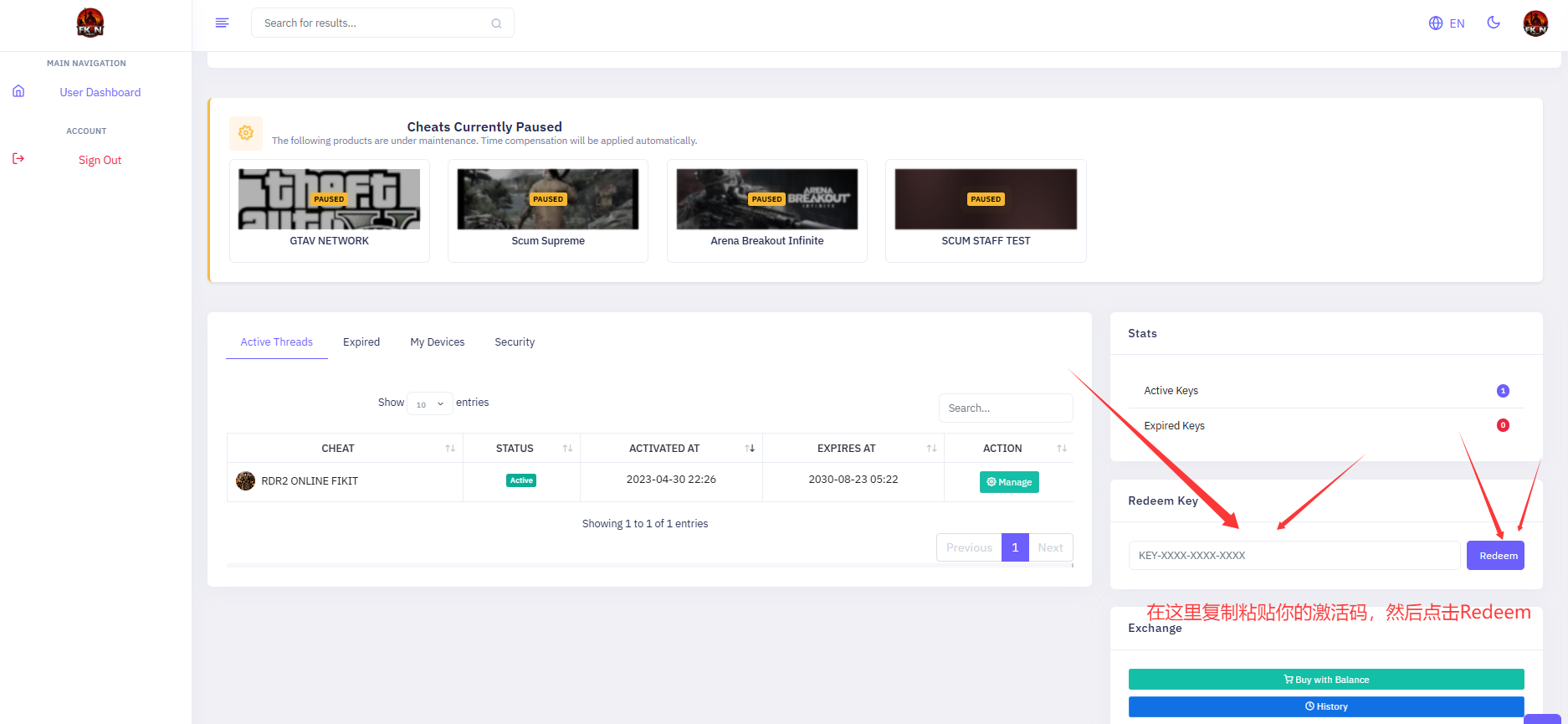Focus the table Search field
1568x724 pixels.
click(1006, 408)
